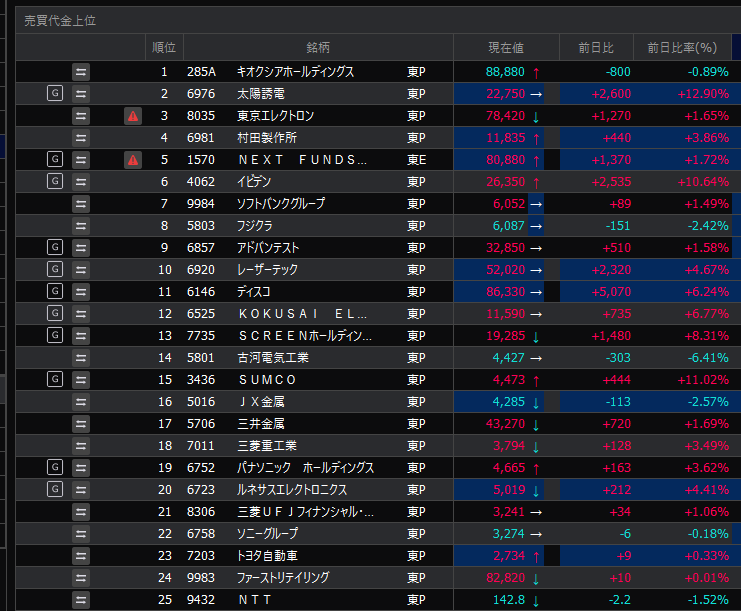Click the G icon in SUMCO row
Image resolution: width=741 pixels, height=611 pixels.
(x=55, y=379)
